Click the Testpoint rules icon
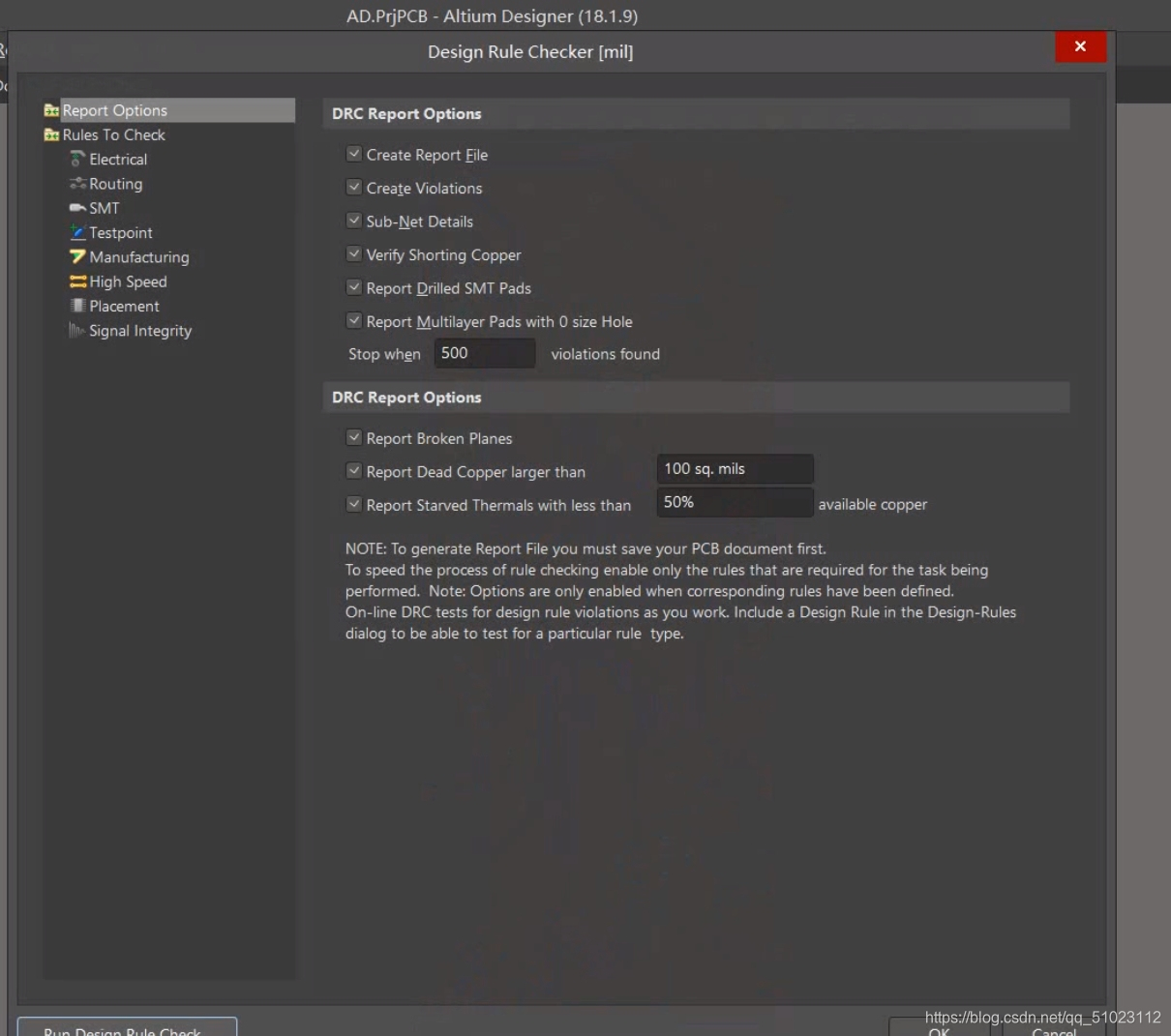Screen dimensions: 1171x1036 pos(77,232)
